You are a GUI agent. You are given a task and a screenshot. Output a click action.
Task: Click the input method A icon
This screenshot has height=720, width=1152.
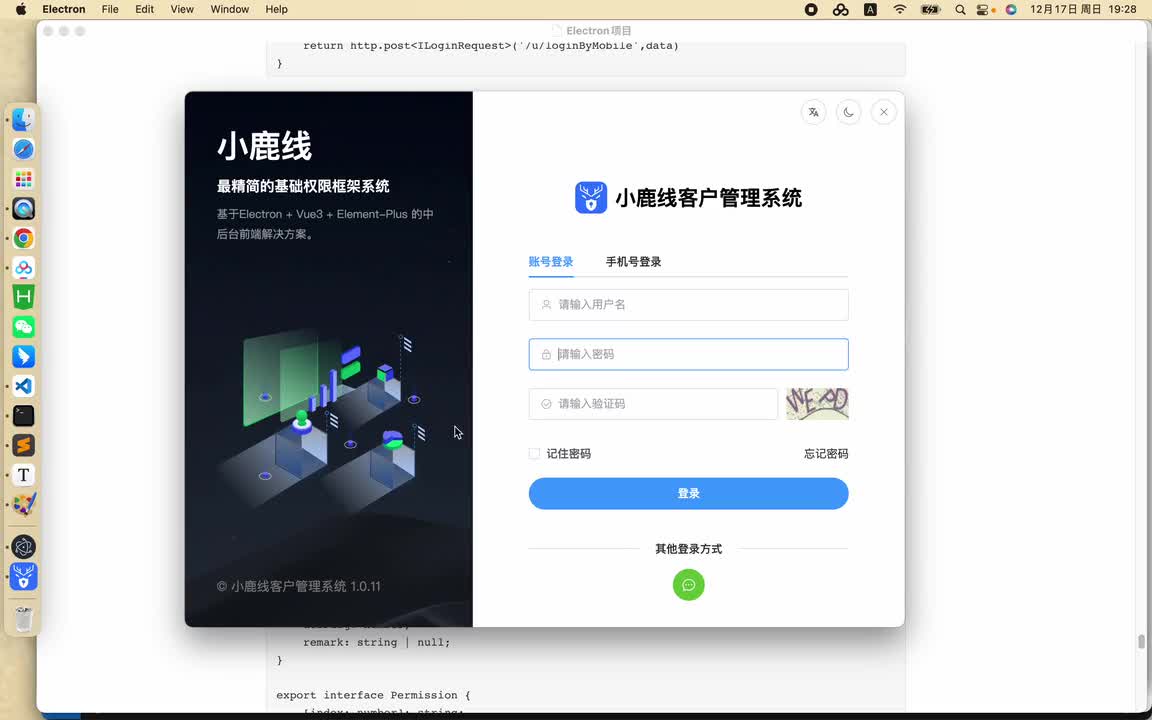click(x=871, y=9)
